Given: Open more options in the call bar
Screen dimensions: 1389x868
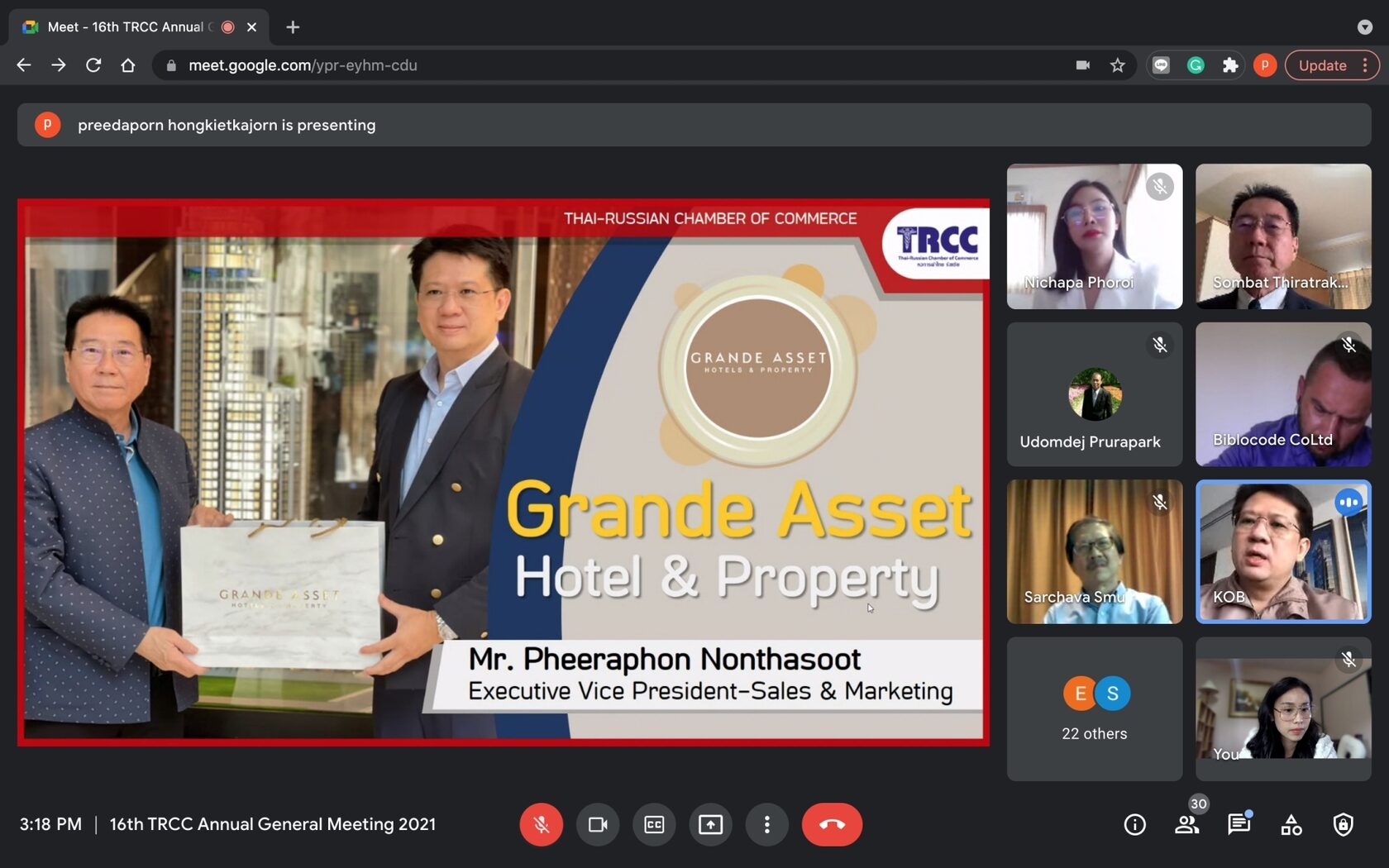Looking at the screenshot, I should click(x=766, y=824).
